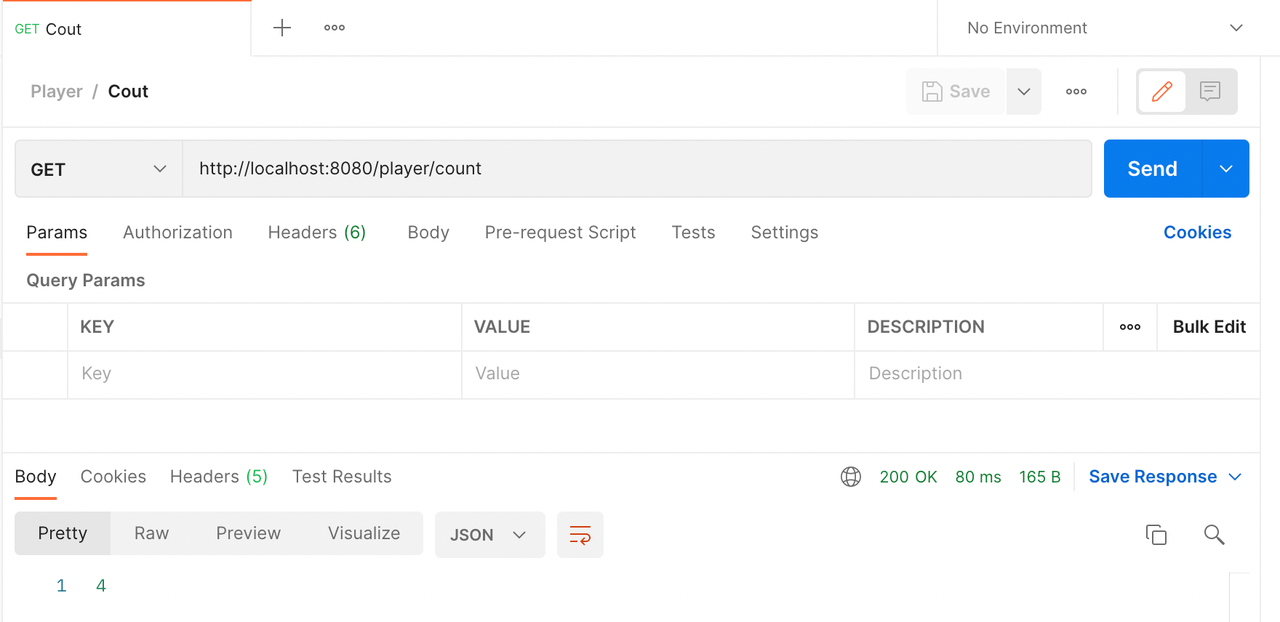
Task: Send the request to localhost
Action: [1150, 168]
